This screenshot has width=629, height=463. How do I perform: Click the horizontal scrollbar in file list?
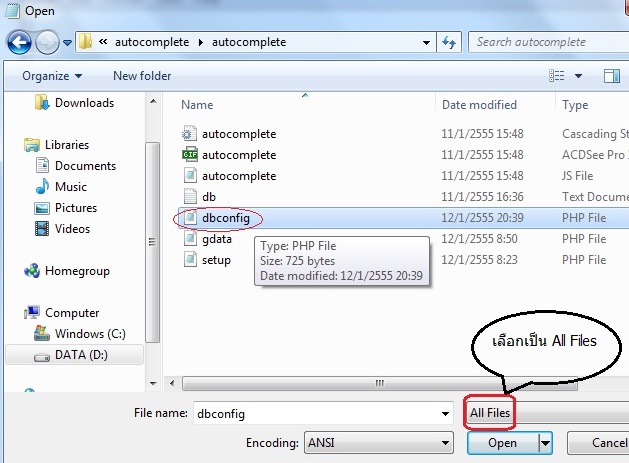tap(378, 383)
